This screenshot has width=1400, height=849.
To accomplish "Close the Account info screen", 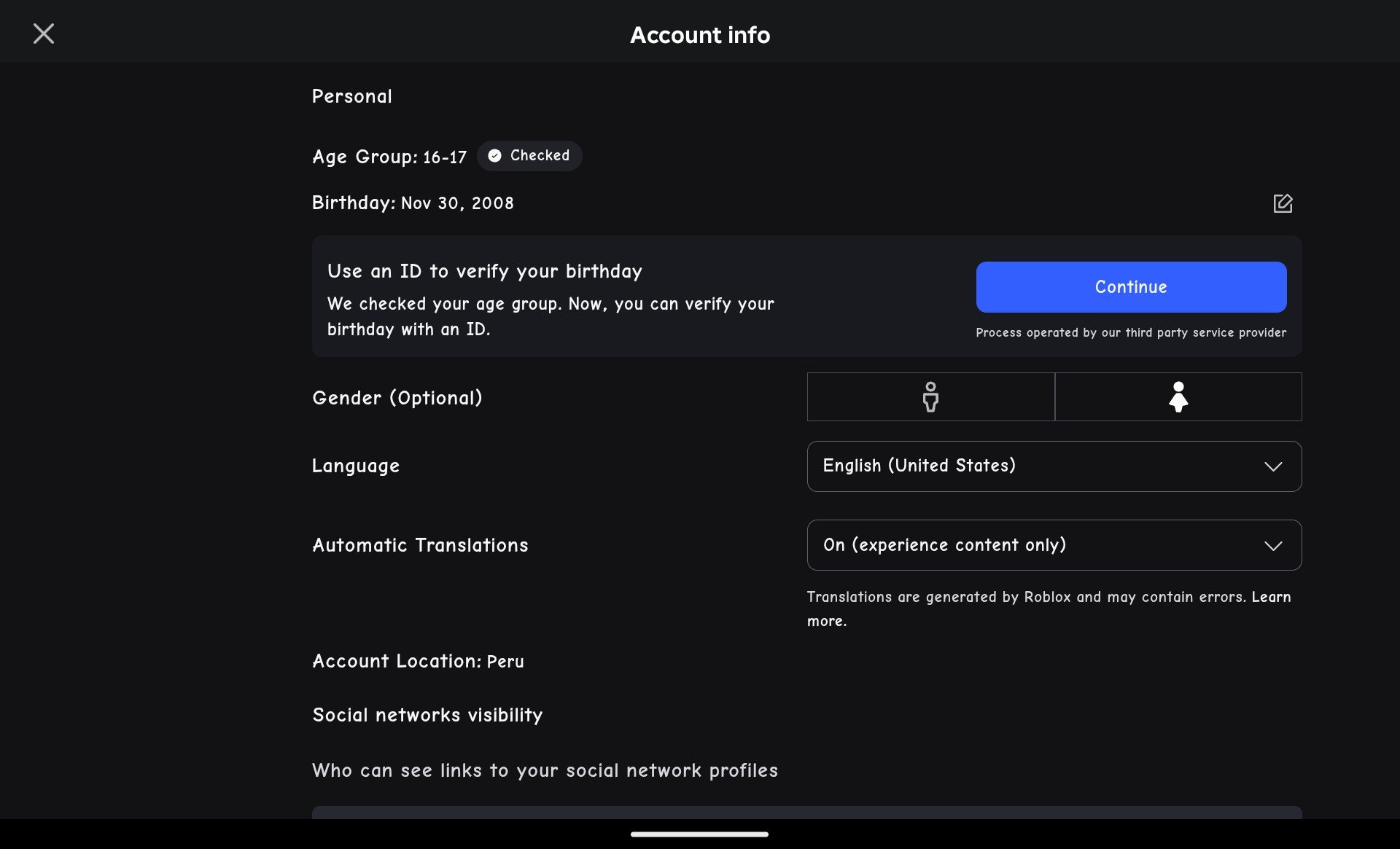I will [44, 34].
